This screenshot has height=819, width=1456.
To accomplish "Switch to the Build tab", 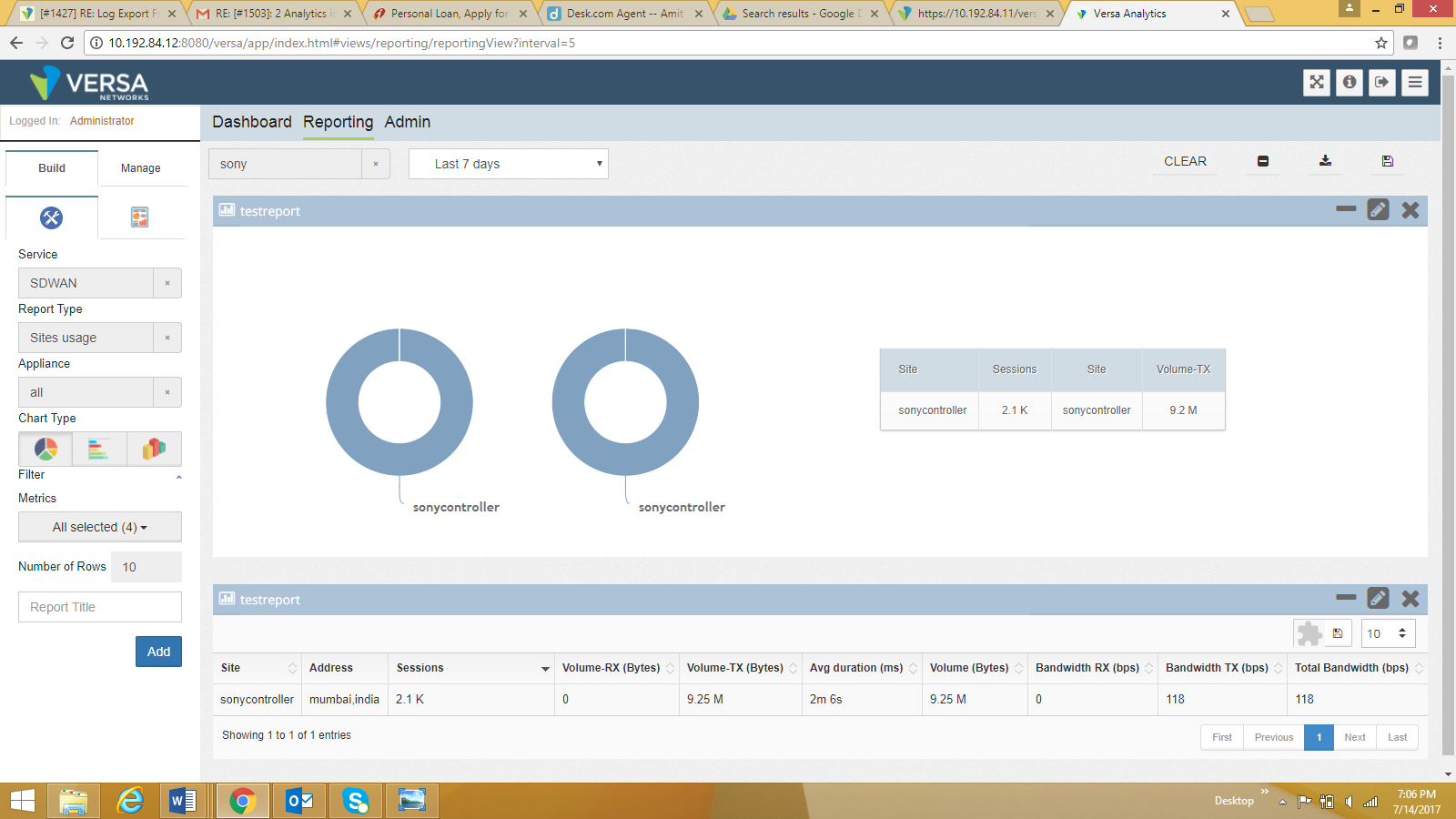I will (x=52, y=168).
